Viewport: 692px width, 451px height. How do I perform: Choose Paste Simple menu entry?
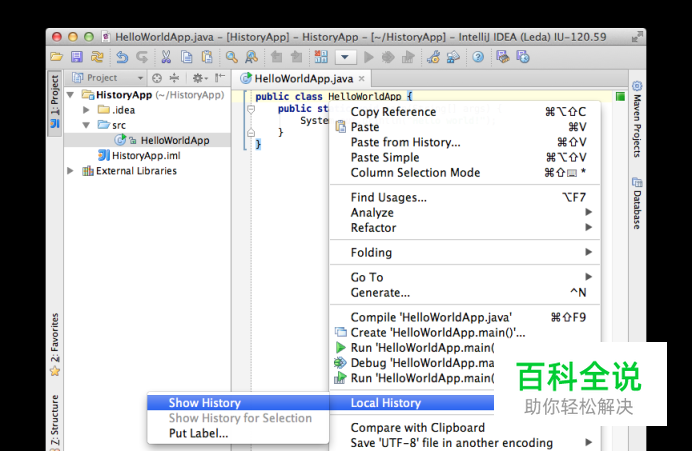click(464, 158)
